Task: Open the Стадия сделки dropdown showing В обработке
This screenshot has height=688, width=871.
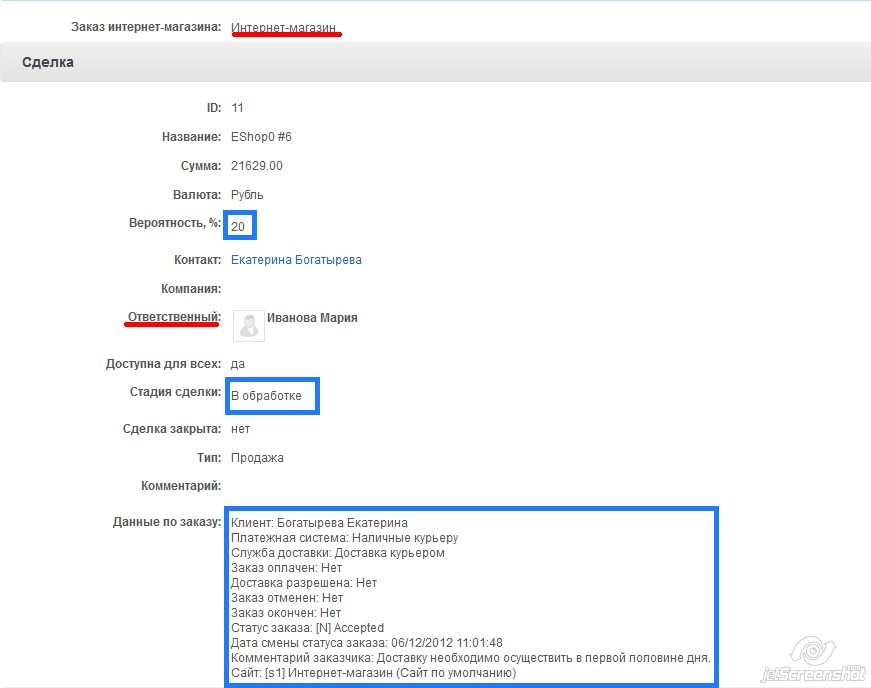Action: (272, 396)
